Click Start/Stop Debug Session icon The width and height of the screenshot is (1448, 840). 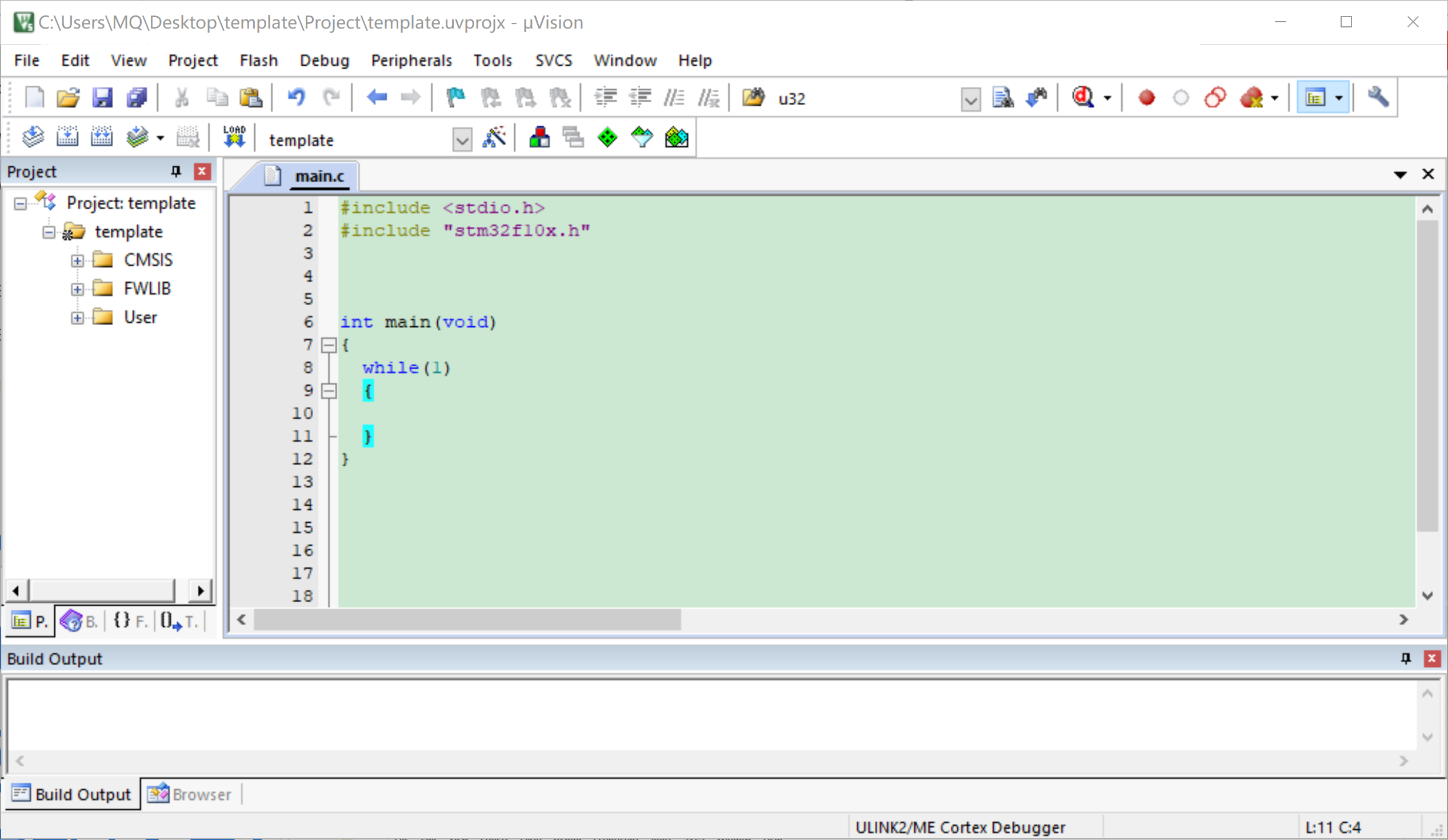pos(1083,98)
